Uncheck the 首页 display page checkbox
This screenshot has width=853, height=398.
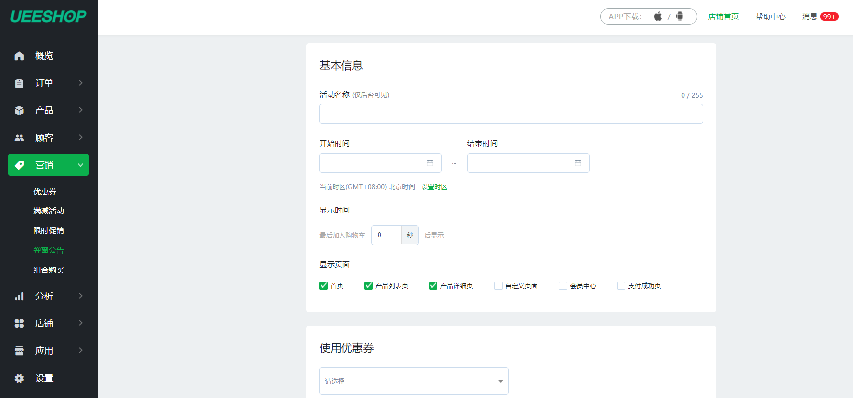(x=323, y=285)
